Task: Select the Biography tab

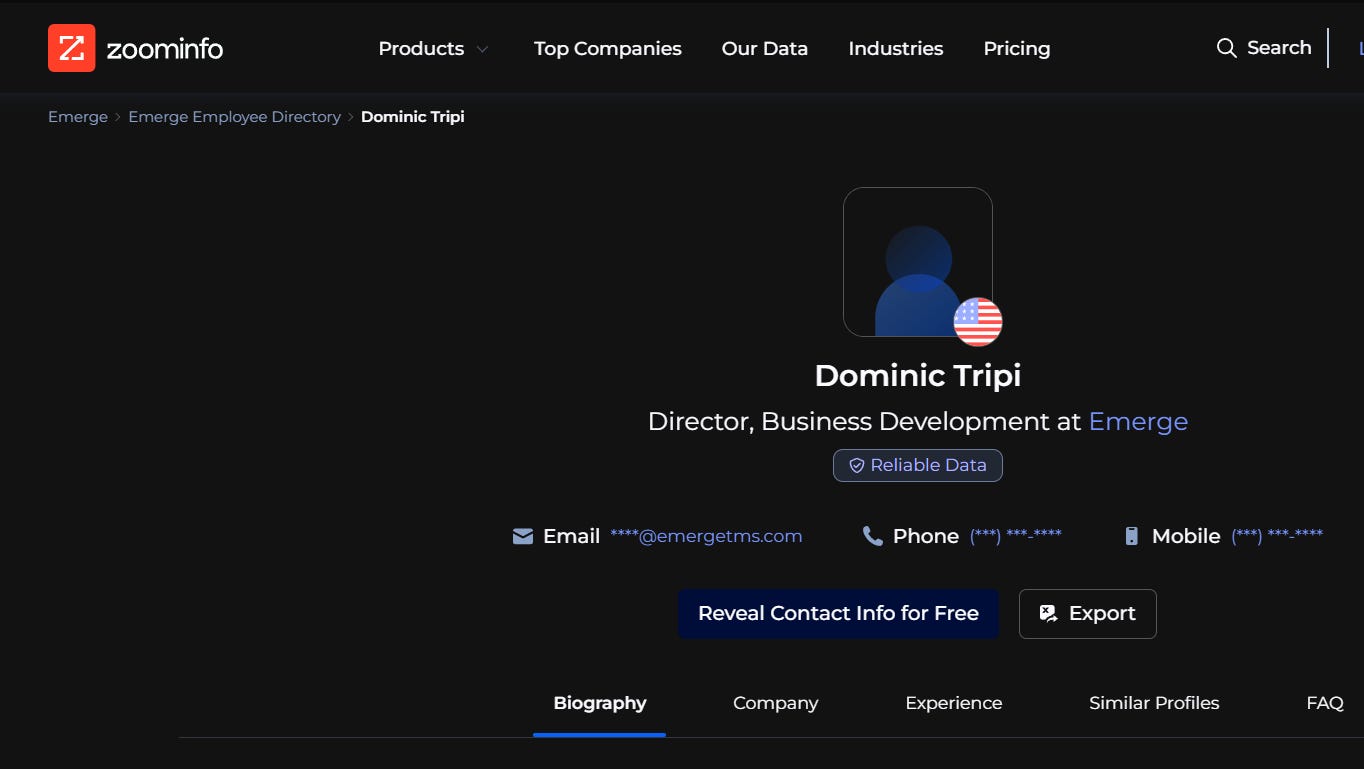Action: 600,703
